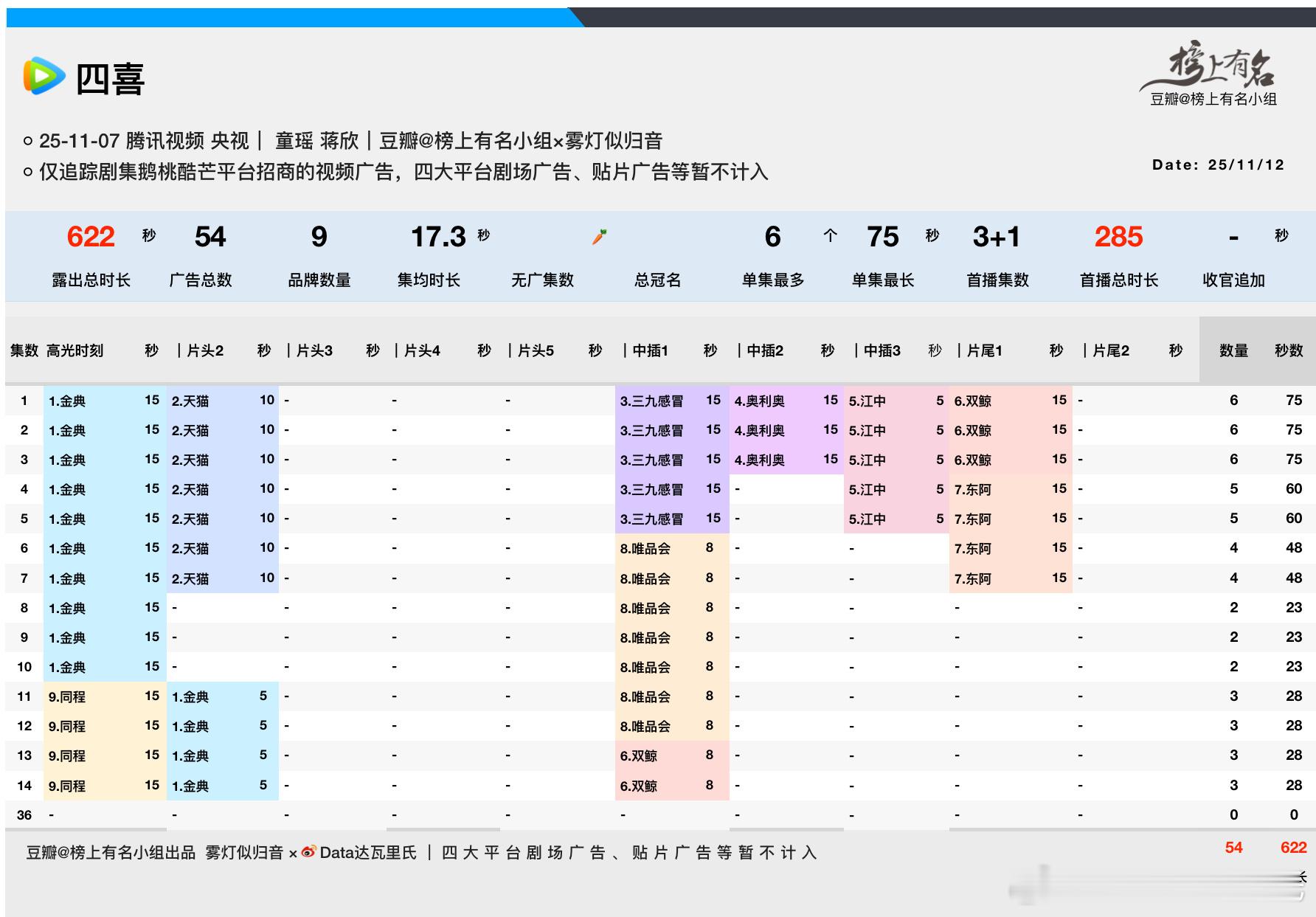Click the 露出总时长 label
The height and width of the screenshot is (917, 1316).
tap(91, 280)
